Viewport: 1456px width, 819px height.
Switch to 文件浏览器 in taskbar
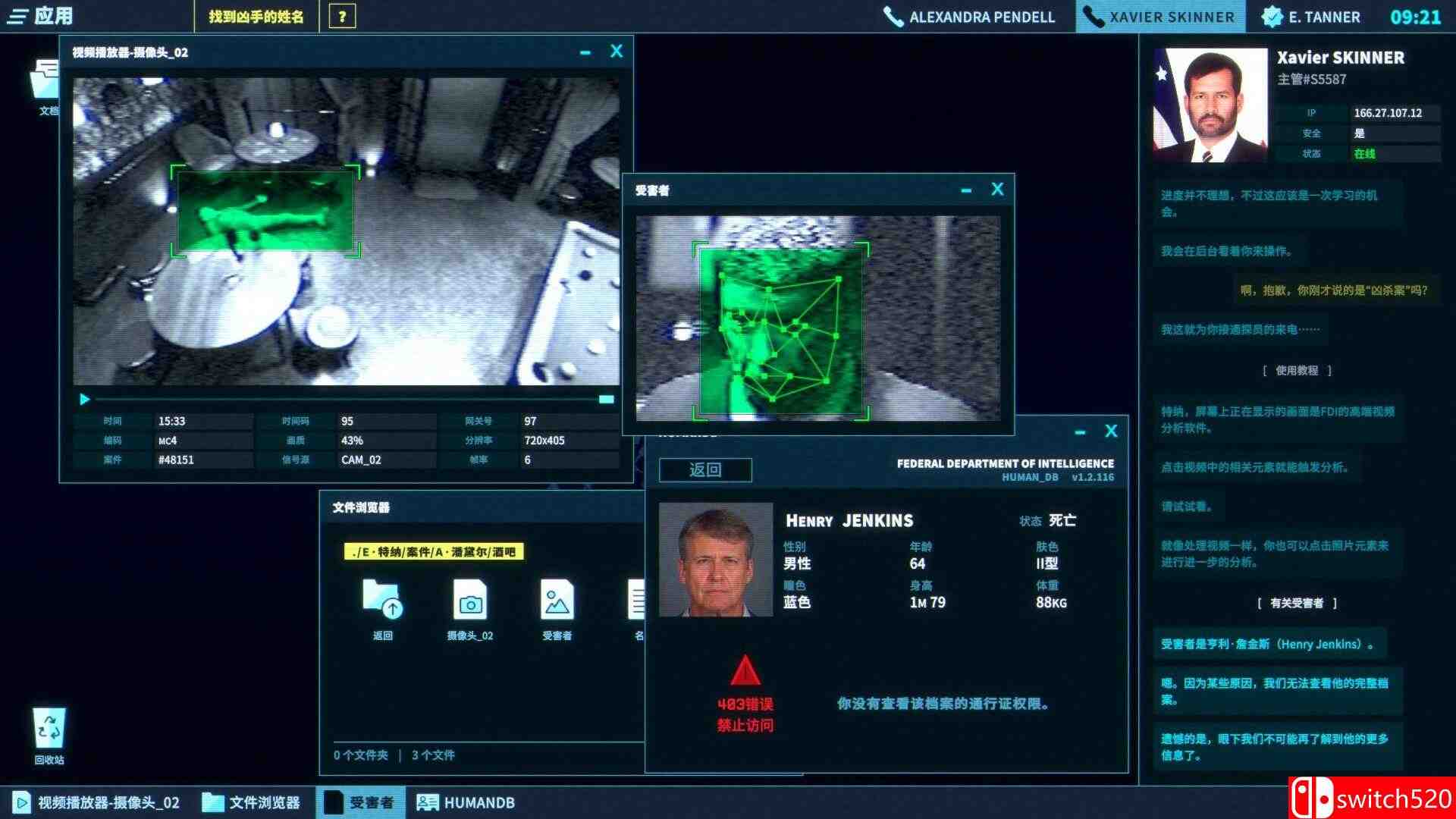[x=252, y=802]
